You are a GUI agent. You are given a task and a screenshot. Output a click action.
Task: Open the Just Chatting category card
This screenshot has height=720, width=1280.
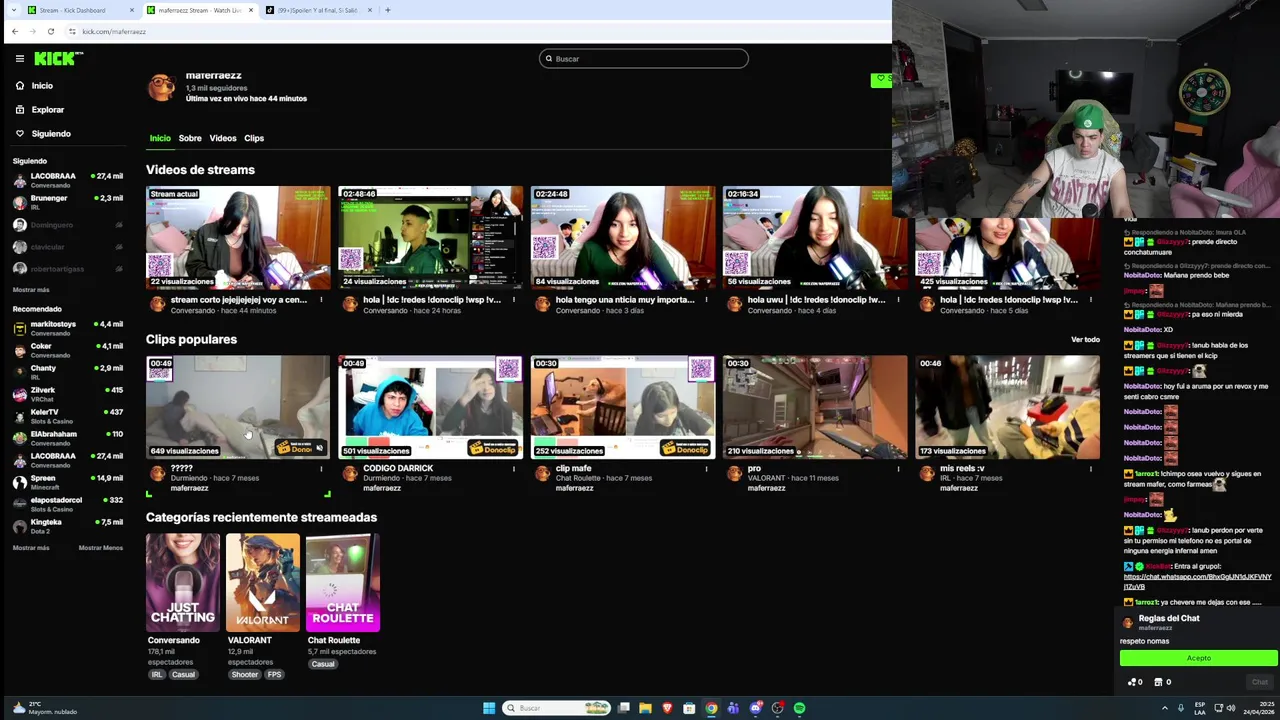pos(183,582)
